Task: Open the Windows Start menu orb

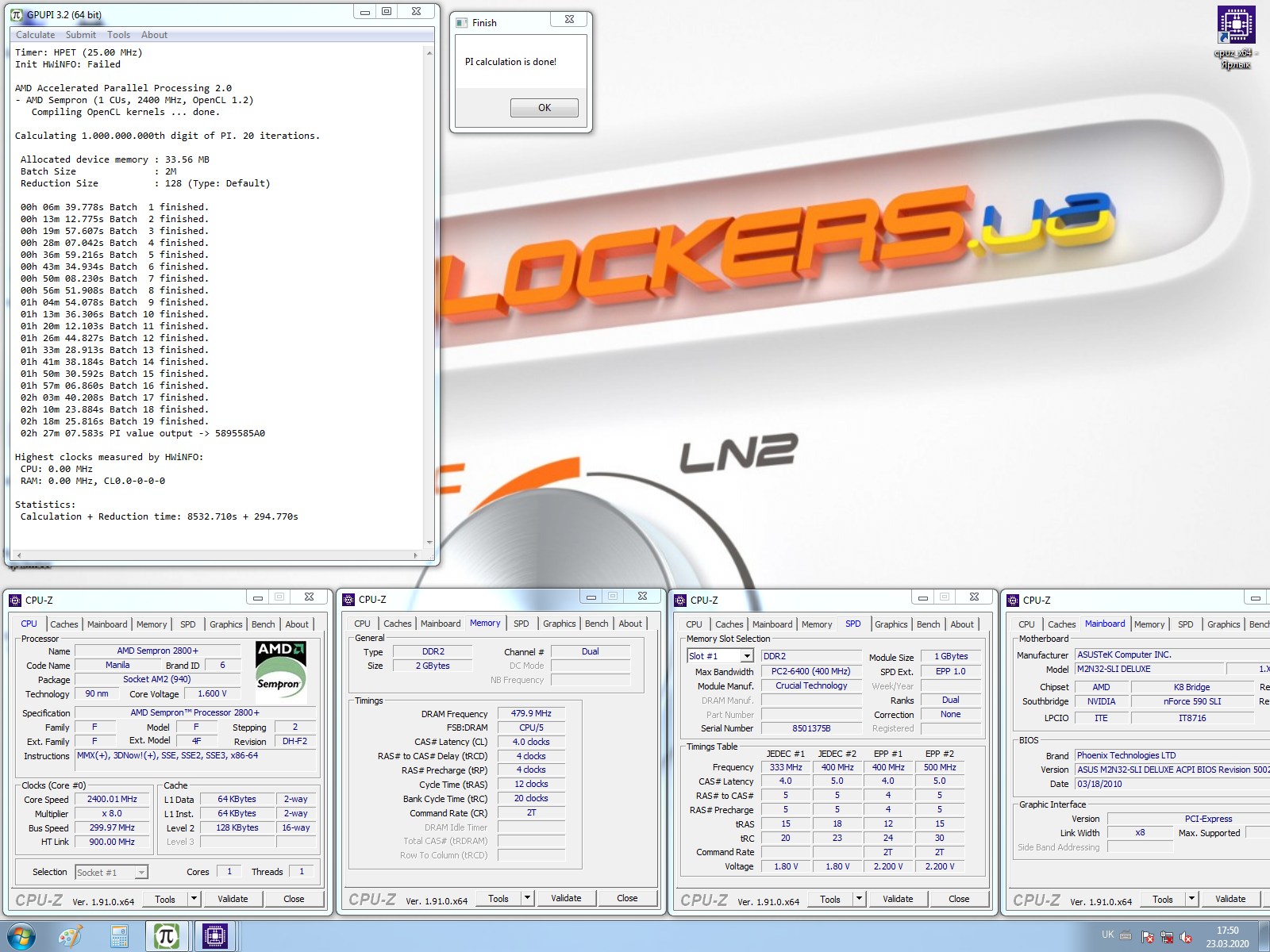Action: 21,936
